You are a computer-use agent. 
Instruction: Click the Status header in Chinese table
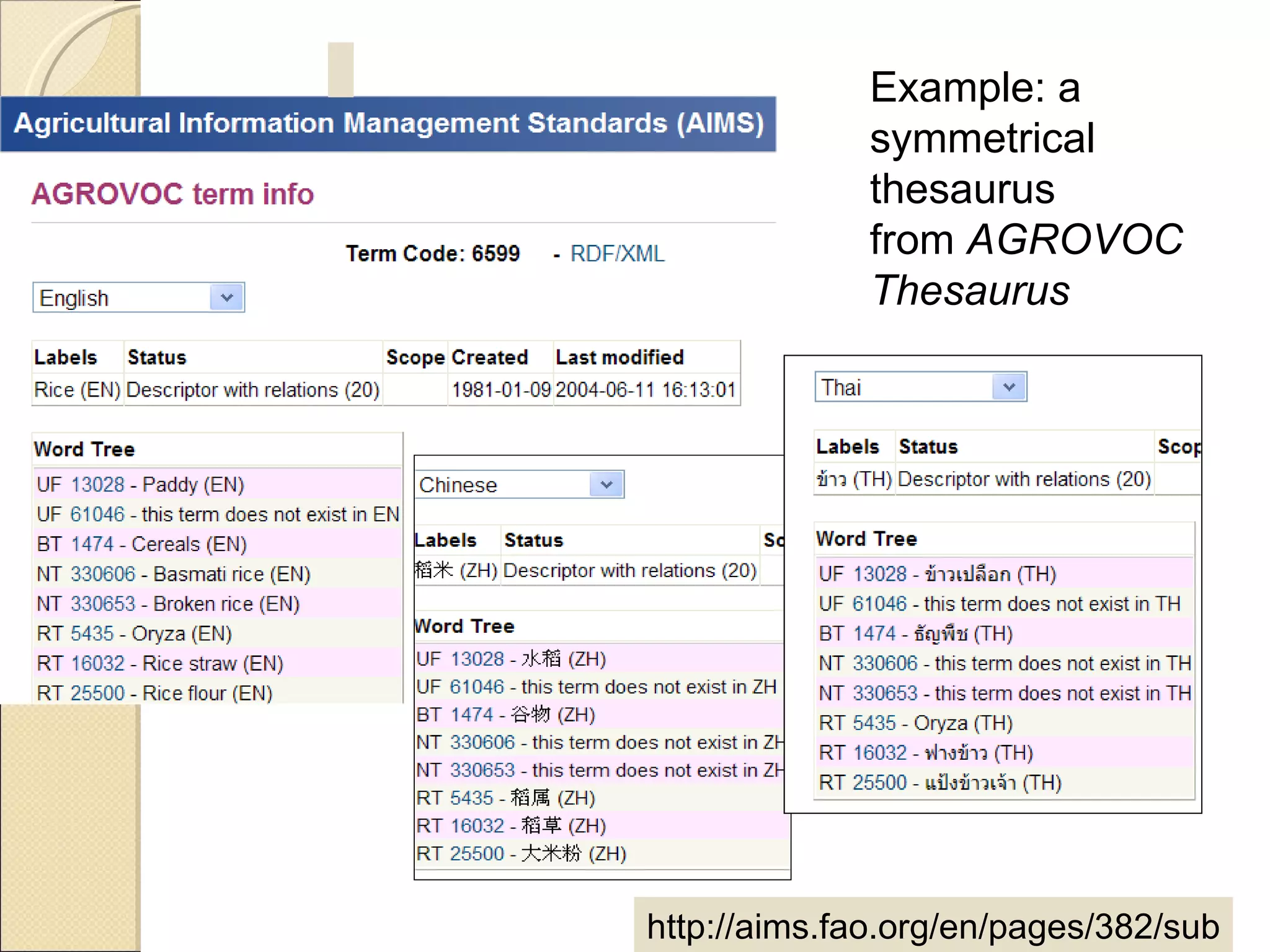(534, 540)
